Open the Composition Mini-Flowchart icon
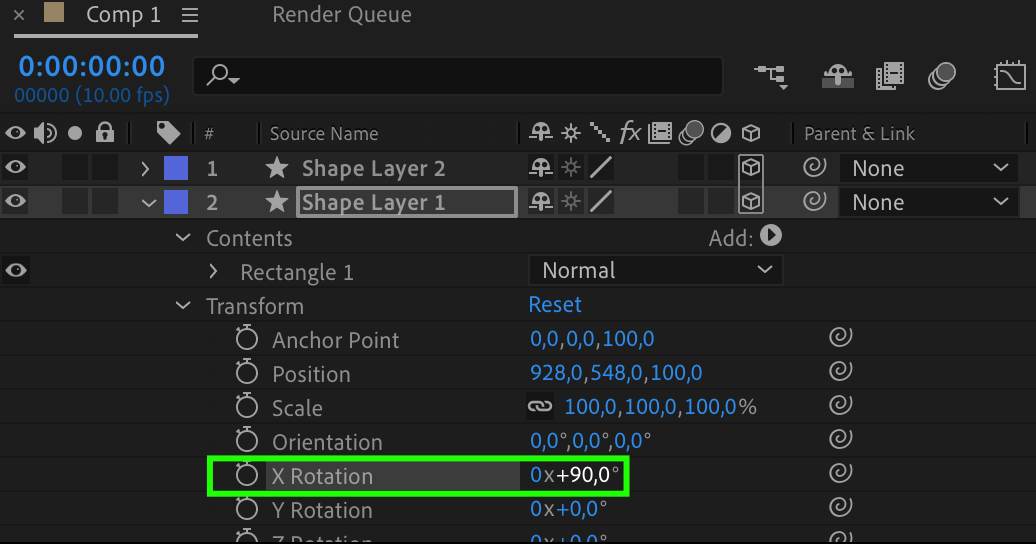 tap(770, 76)
